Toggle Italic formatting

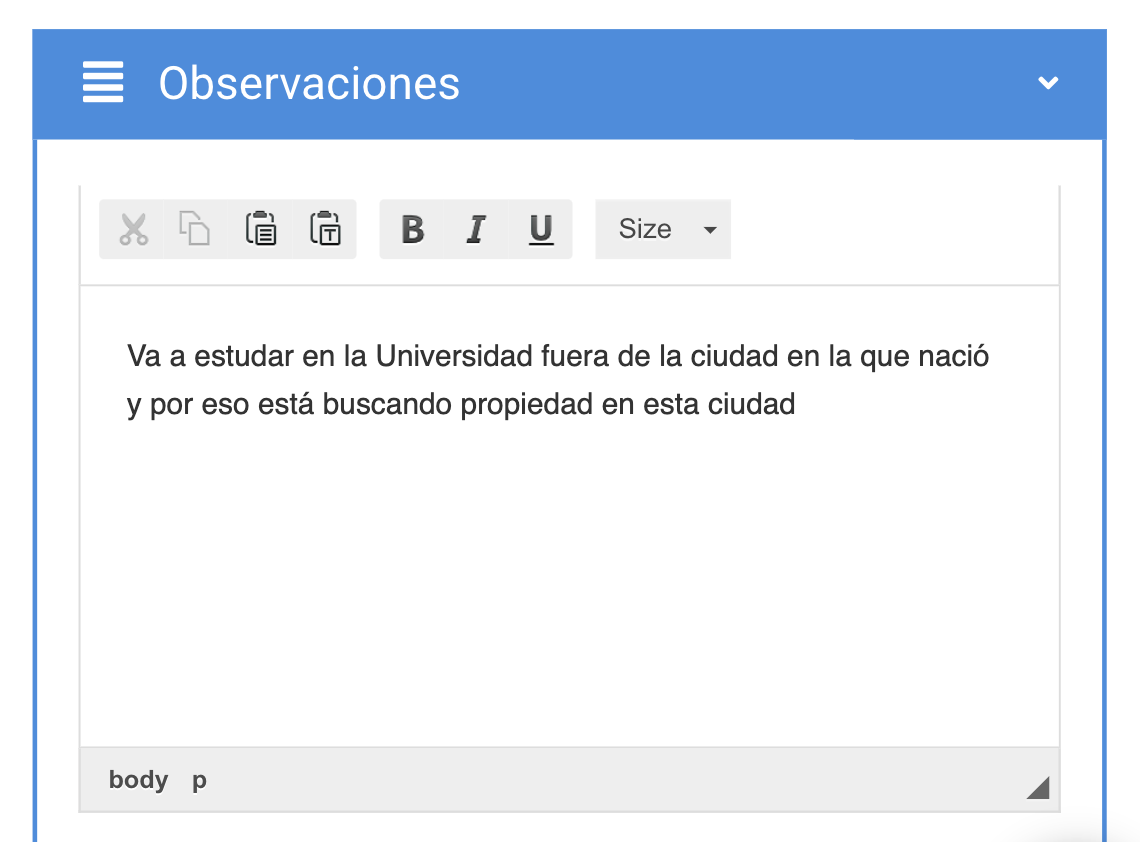pos(476,229)
